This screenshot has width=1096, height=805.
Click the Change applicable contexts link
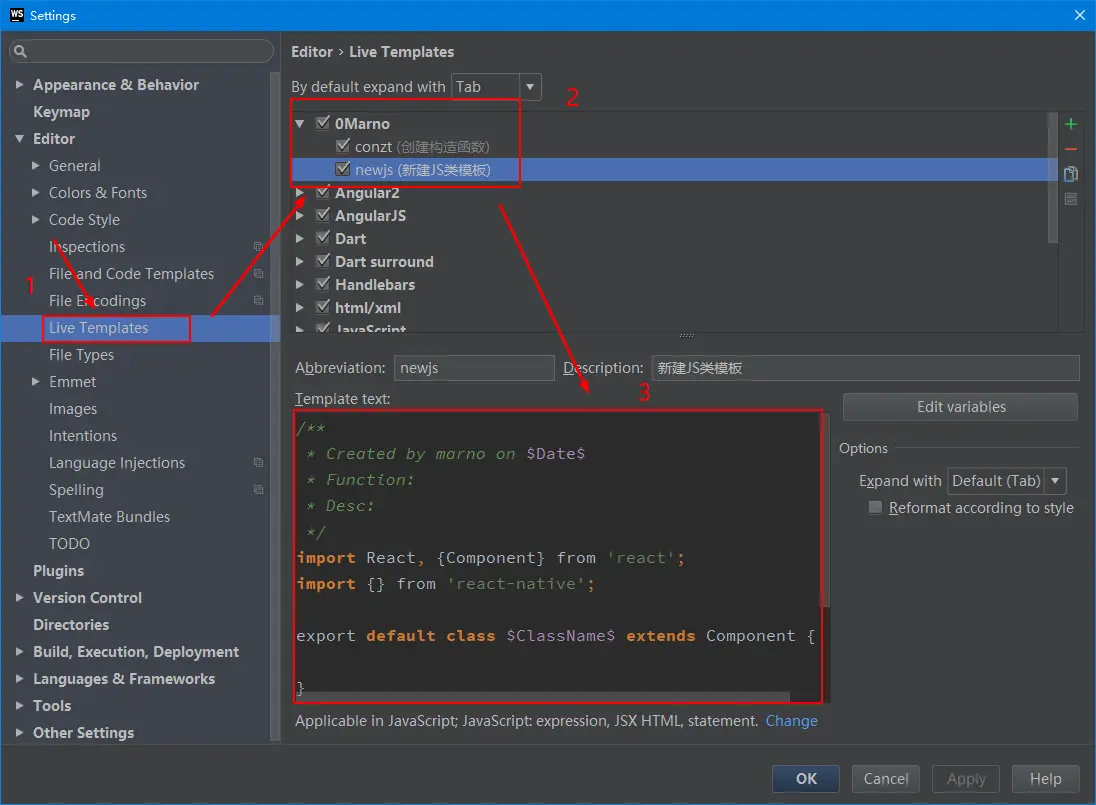791,720
